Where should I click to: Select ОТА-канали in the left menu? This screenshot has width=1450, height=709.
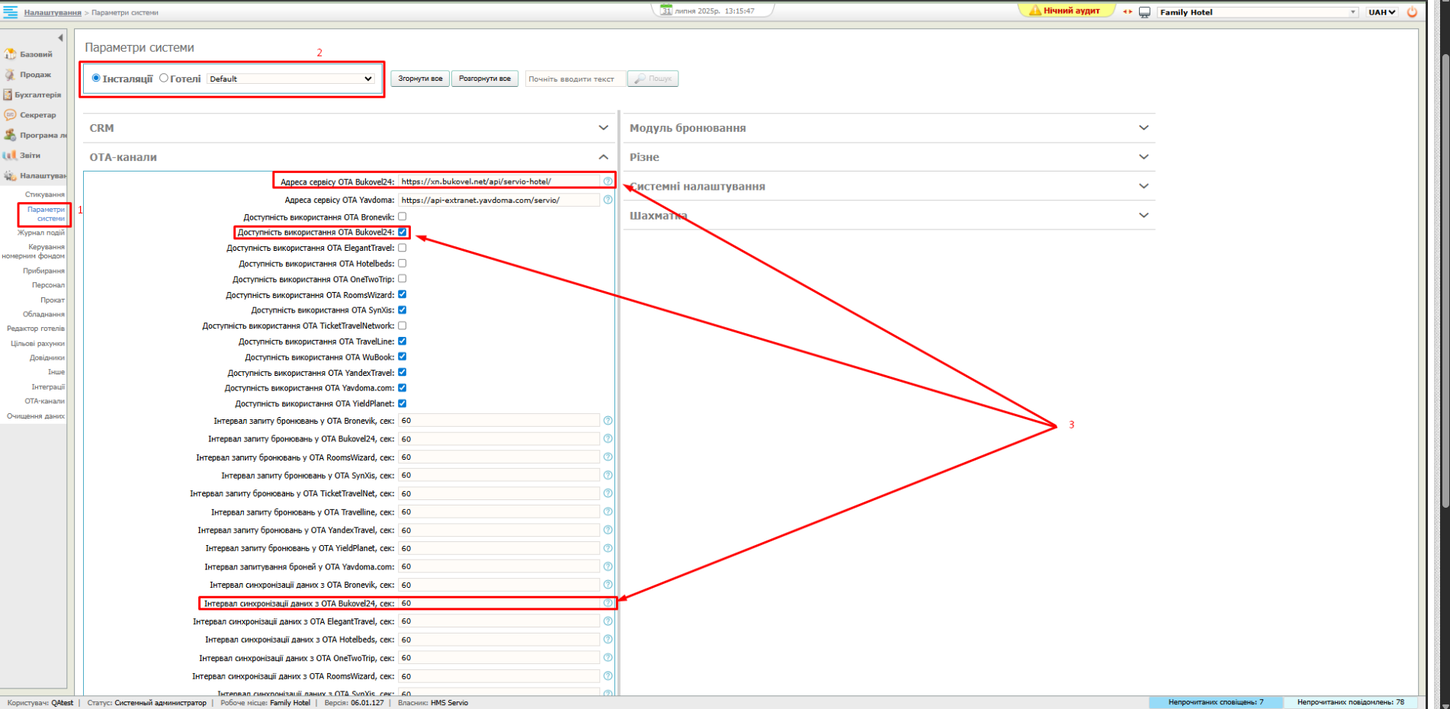pyautogui.click(x=44, y=399)
